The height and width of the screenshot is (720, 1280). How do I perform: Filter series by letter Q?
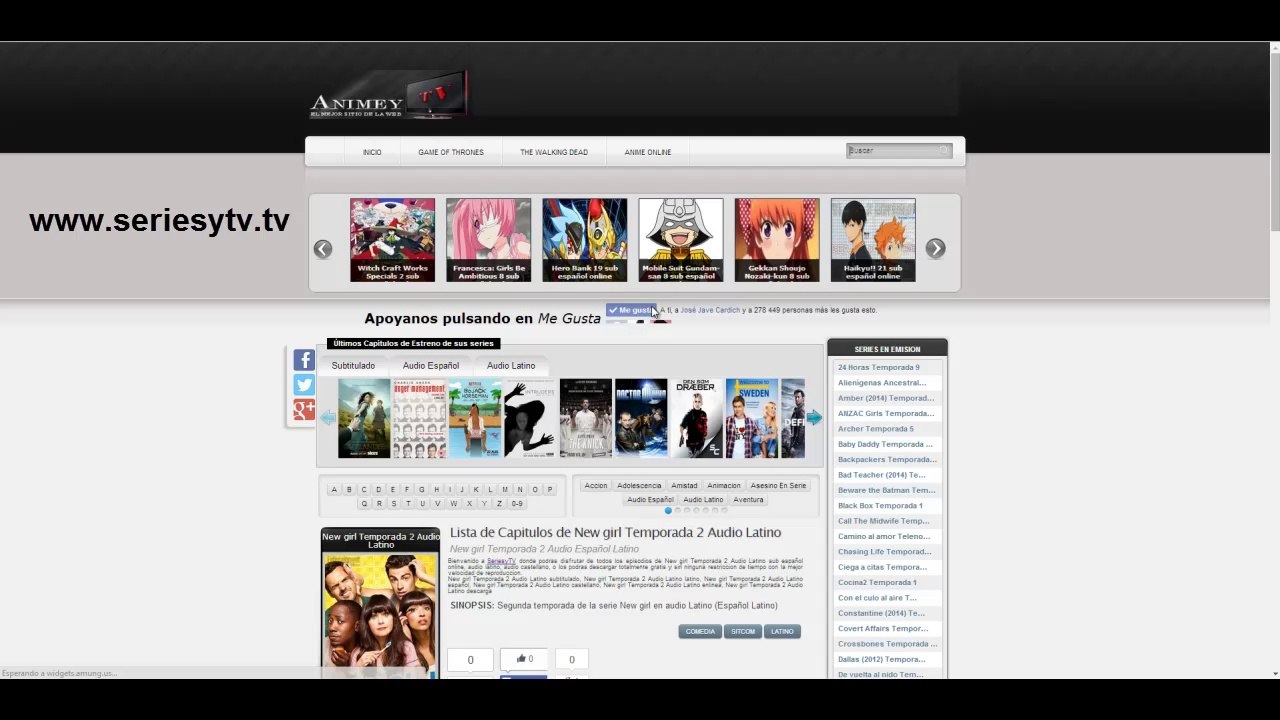364,503
